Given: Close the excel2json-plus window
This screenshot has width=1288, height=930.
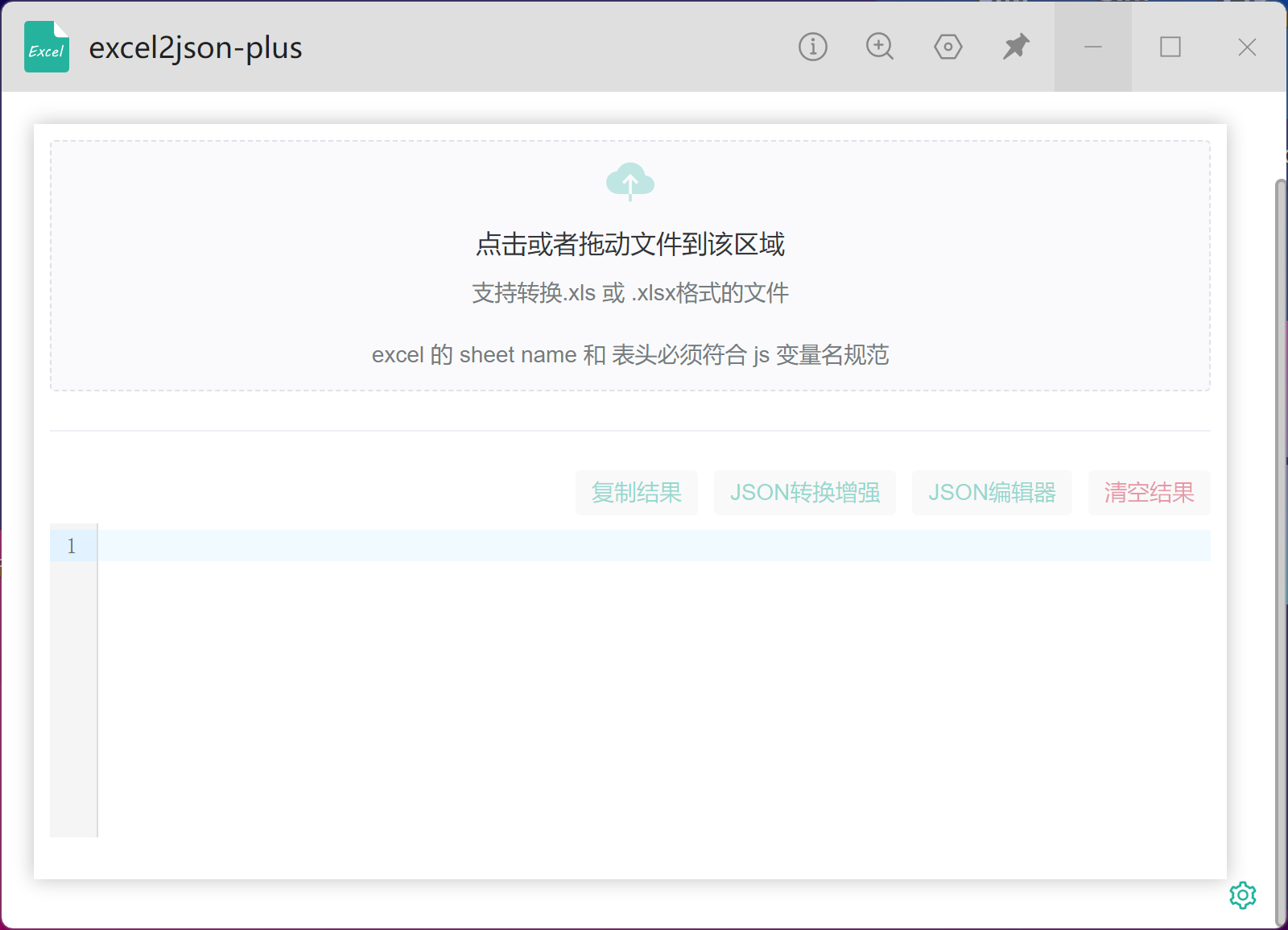Looking at the screenshot, I should point(1247,47).
